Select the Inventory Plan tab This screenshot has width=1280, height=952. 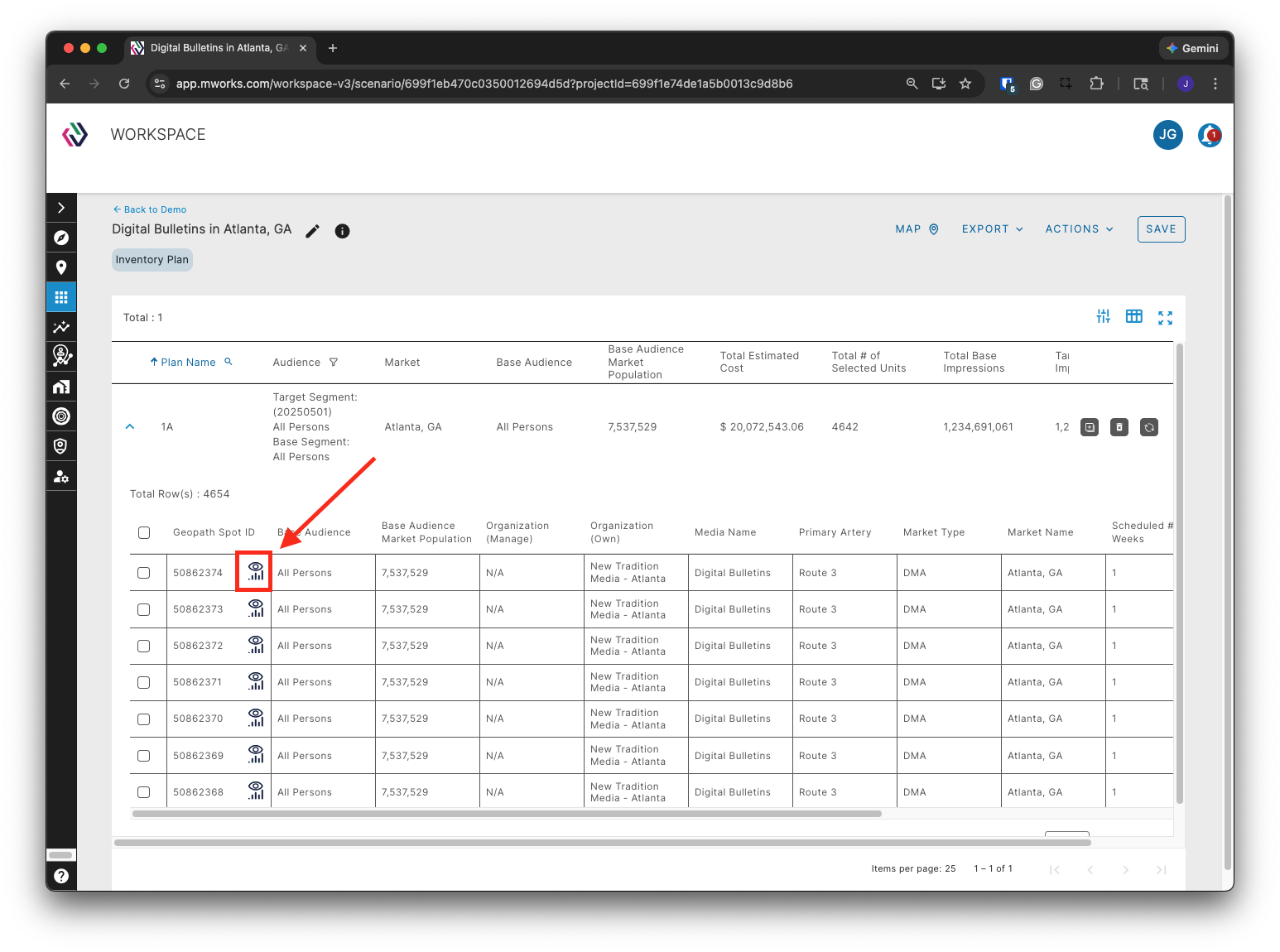[152, 260]
